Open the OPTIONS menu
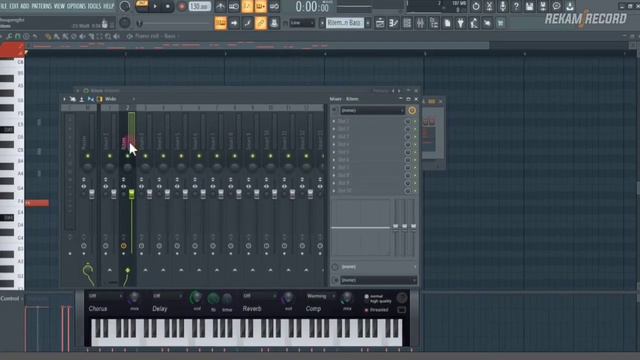This screenshot has height=360, width=640. click(76, 6)
